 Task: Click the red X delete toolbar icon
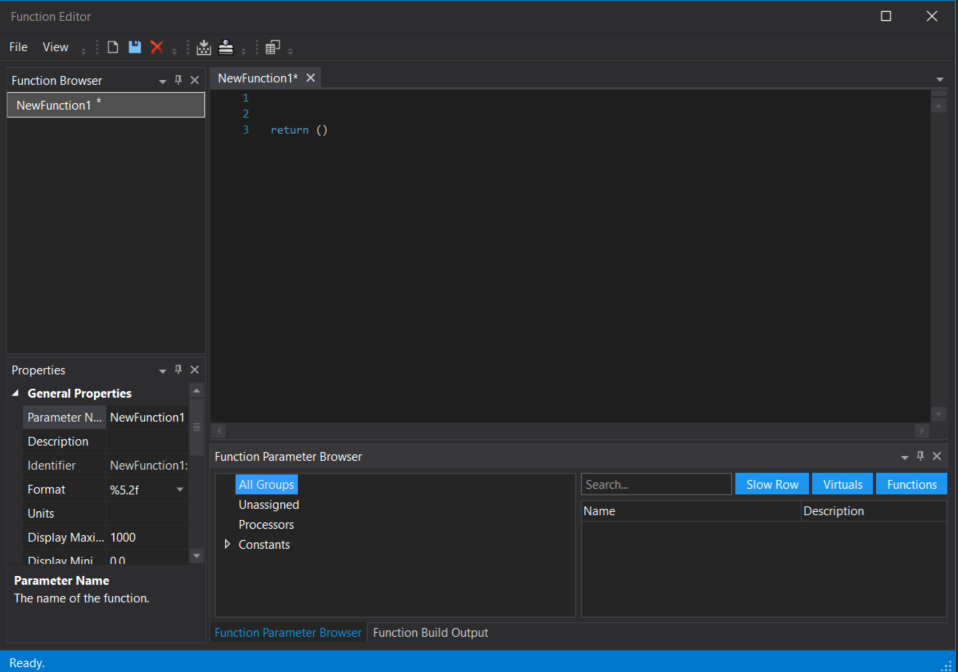click(x=158, y=47)
